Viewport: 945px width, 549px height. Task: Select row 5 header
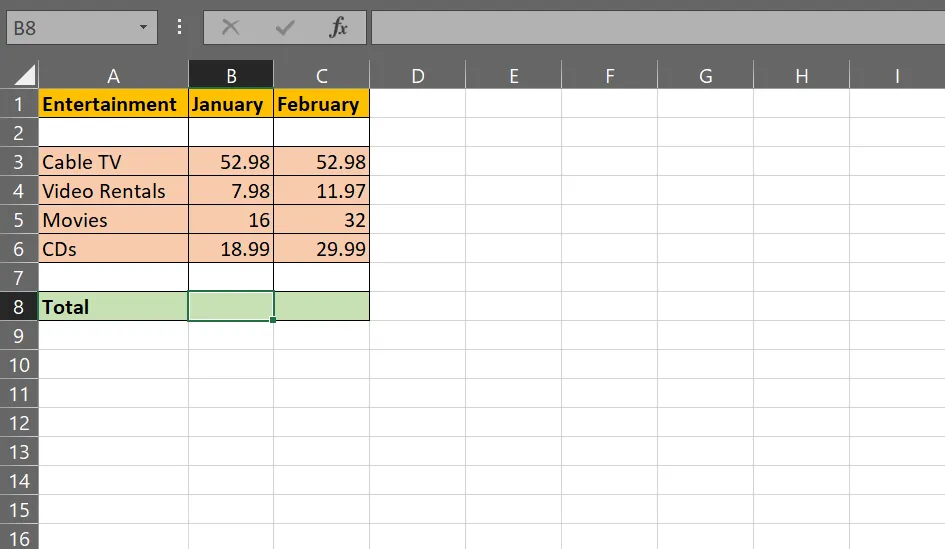(19, 219)
